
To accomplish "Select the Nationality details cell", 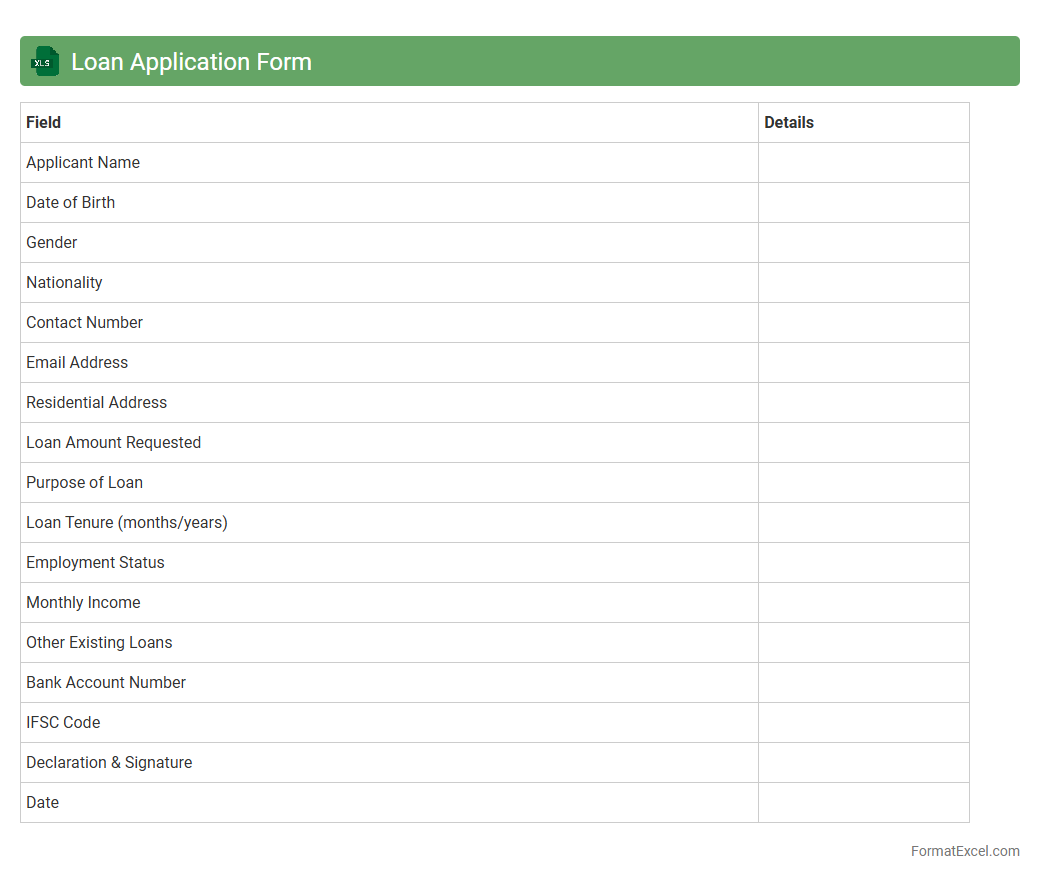I will (863, 283).
